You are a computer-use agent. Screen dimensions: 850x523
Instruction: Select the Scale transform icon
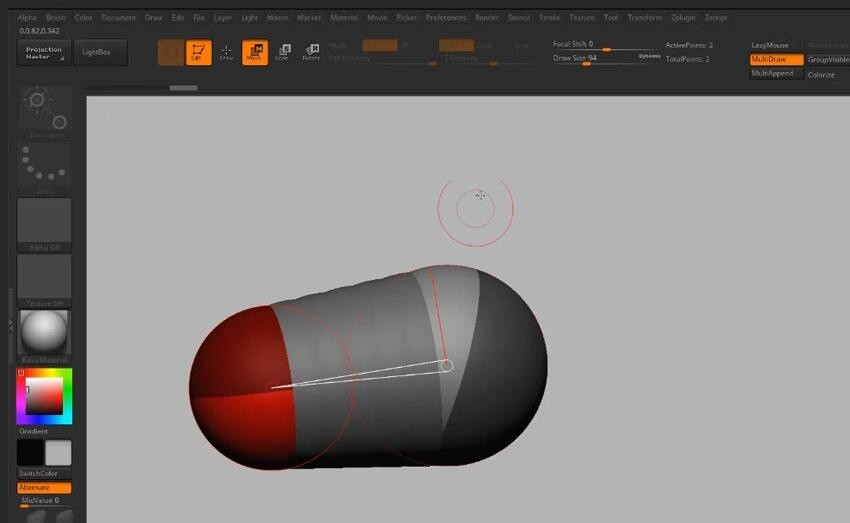[283, 53]
